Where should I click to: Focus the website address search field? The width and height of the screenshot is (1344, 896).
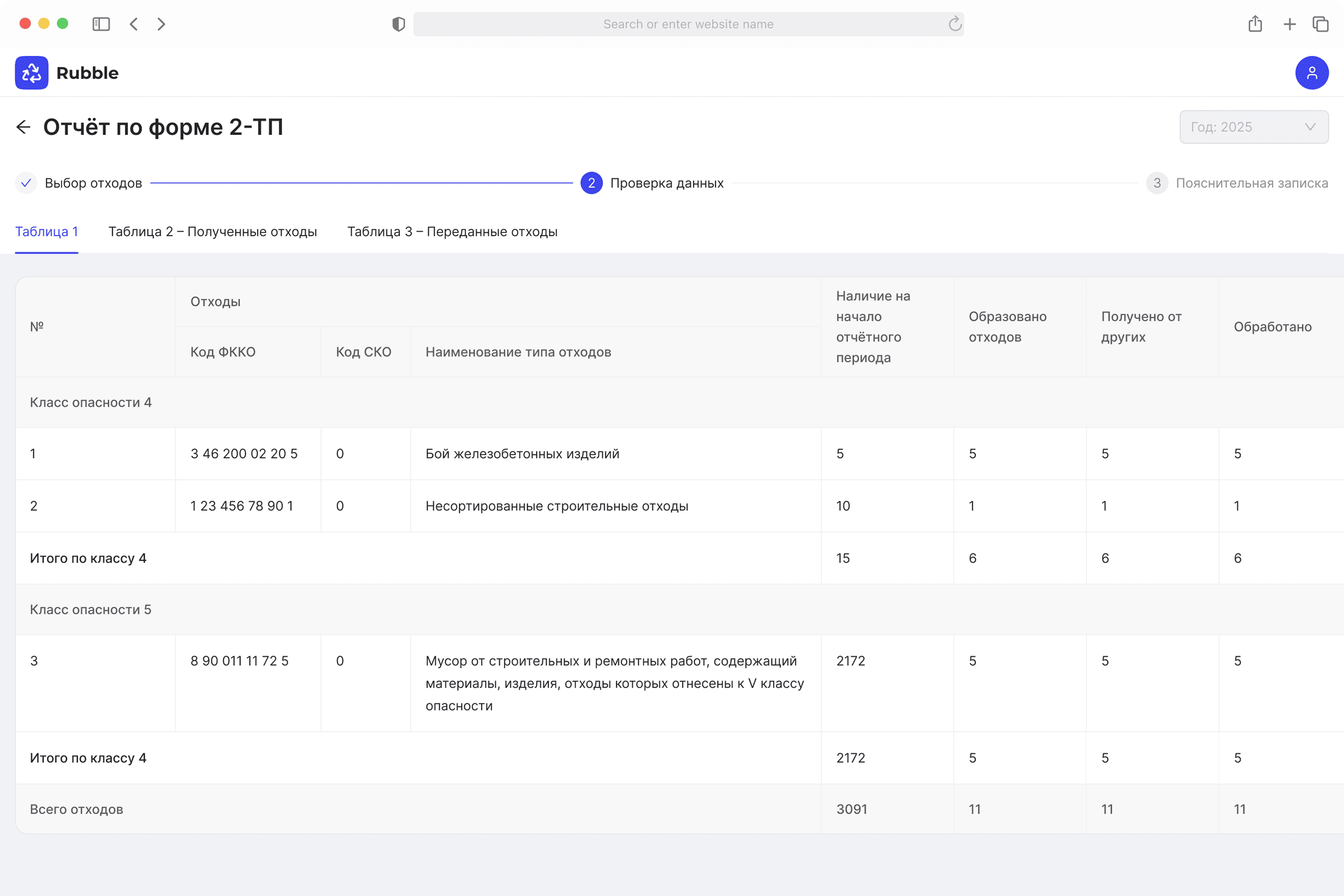pyautogui.click(x=688, y=24)
